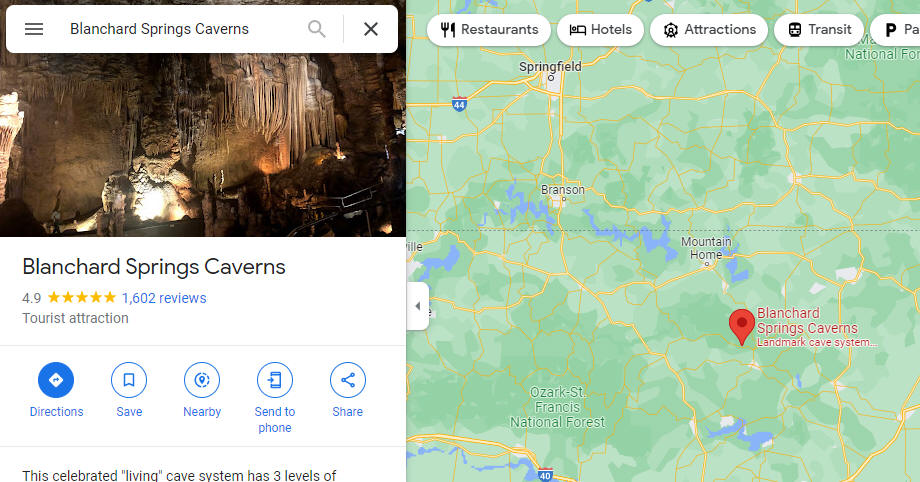Save Blanchard Springs Caverns to a list
The height and width of the screenshot is (482, 920).
[x=129, y=390]
